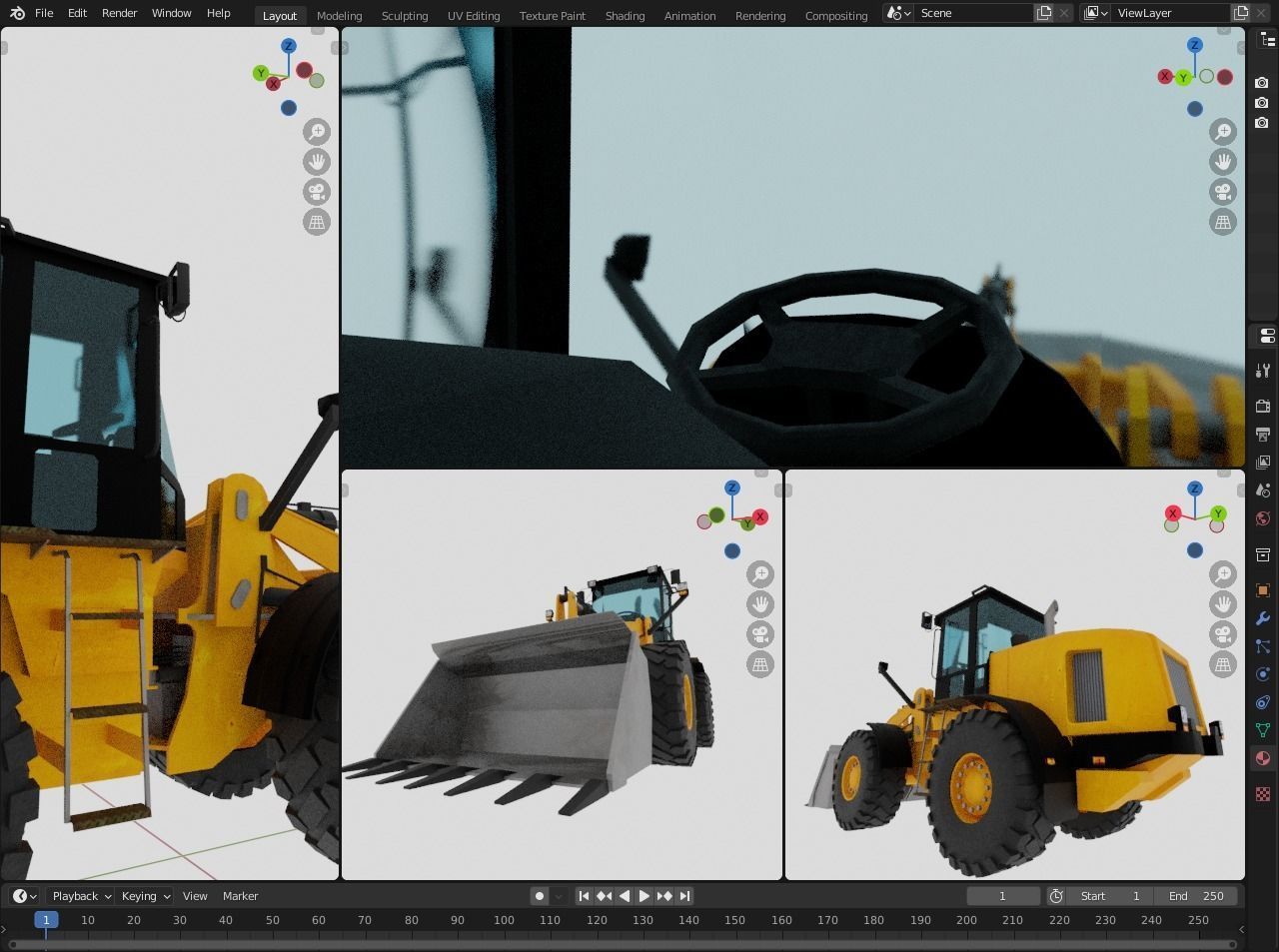The width and height of the screenshot is (1279, 952).
Task: Click zoom icon in bottom-right loader viewport
Action: point(1223,573)
